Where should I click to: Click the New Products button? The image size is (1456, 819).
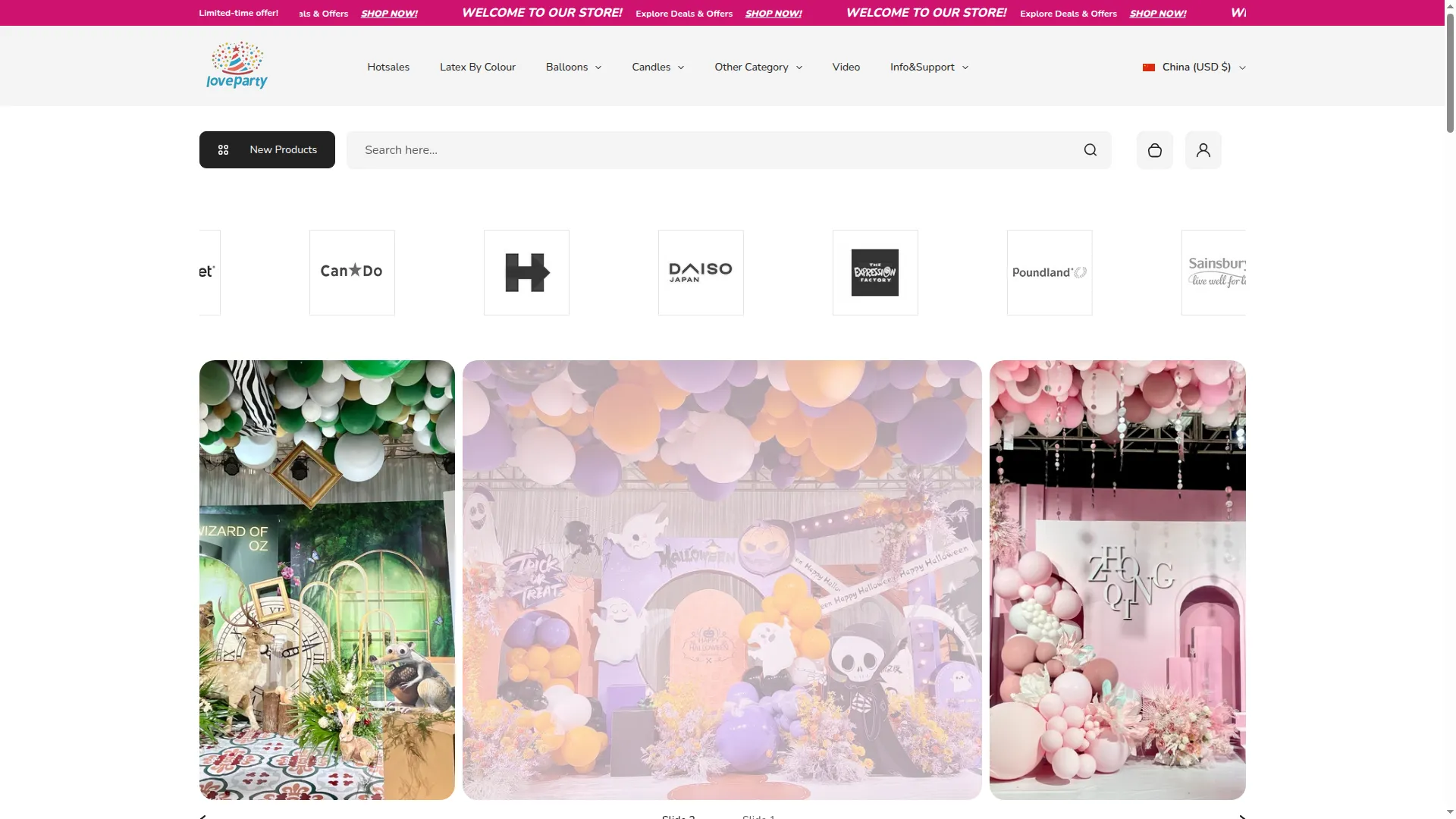click(267, 150)
